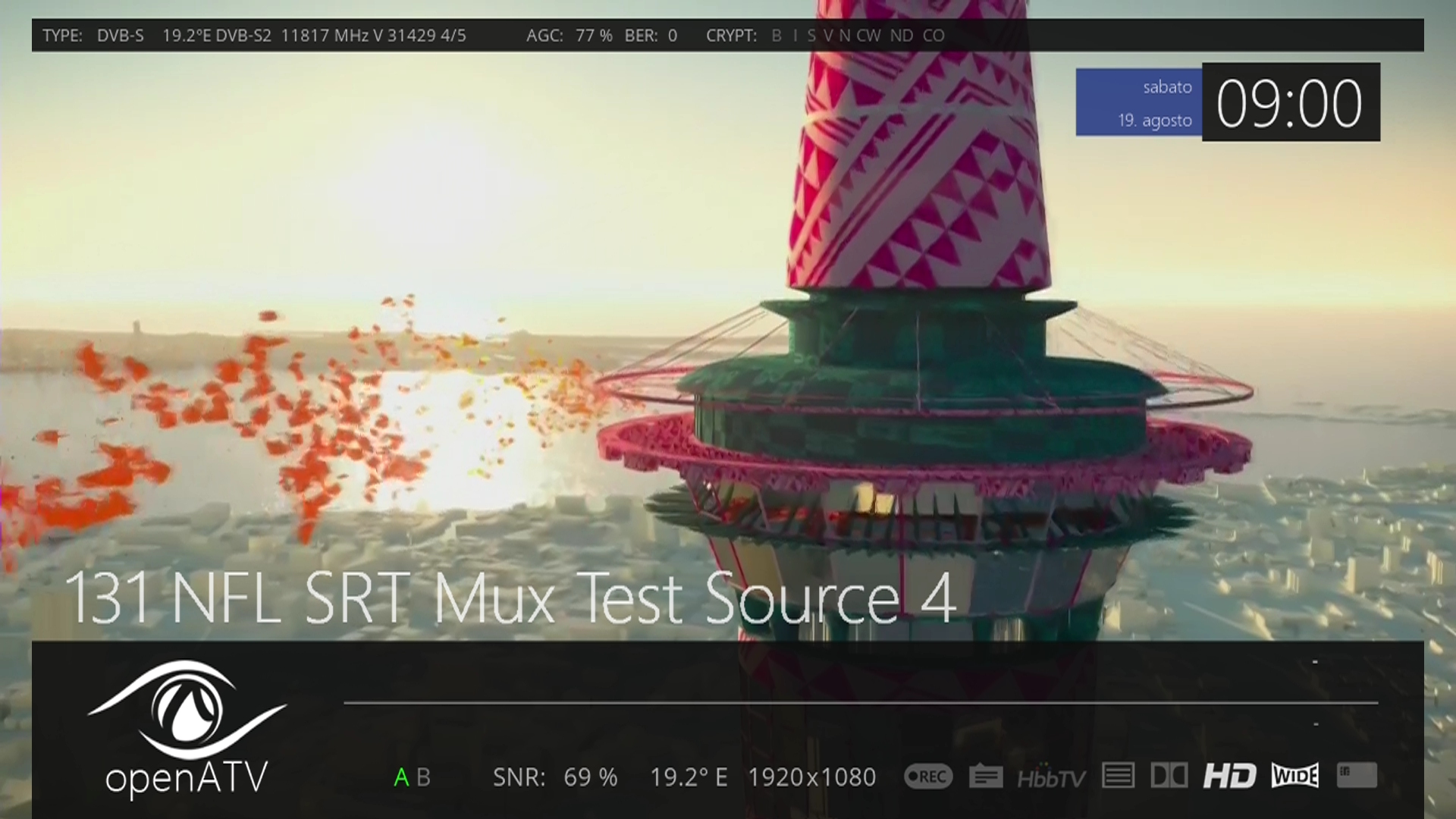This screenshot has width=1456, height=819.
Task: Click the openATV eye logo
Action: pyautogui.click(x=187, y=711)
